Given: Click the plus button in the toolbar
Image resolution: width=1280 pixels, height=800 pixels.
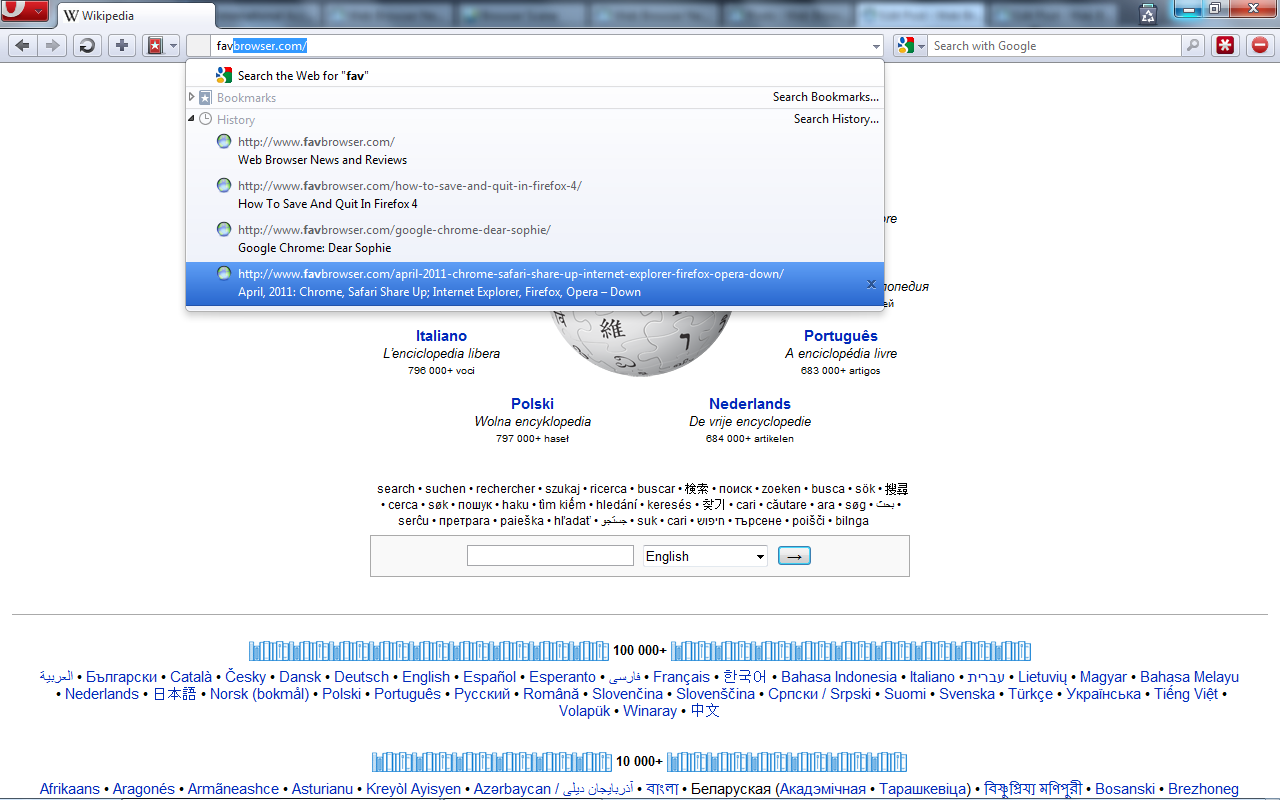Looking at the screenshot, I should coord(122,45).
